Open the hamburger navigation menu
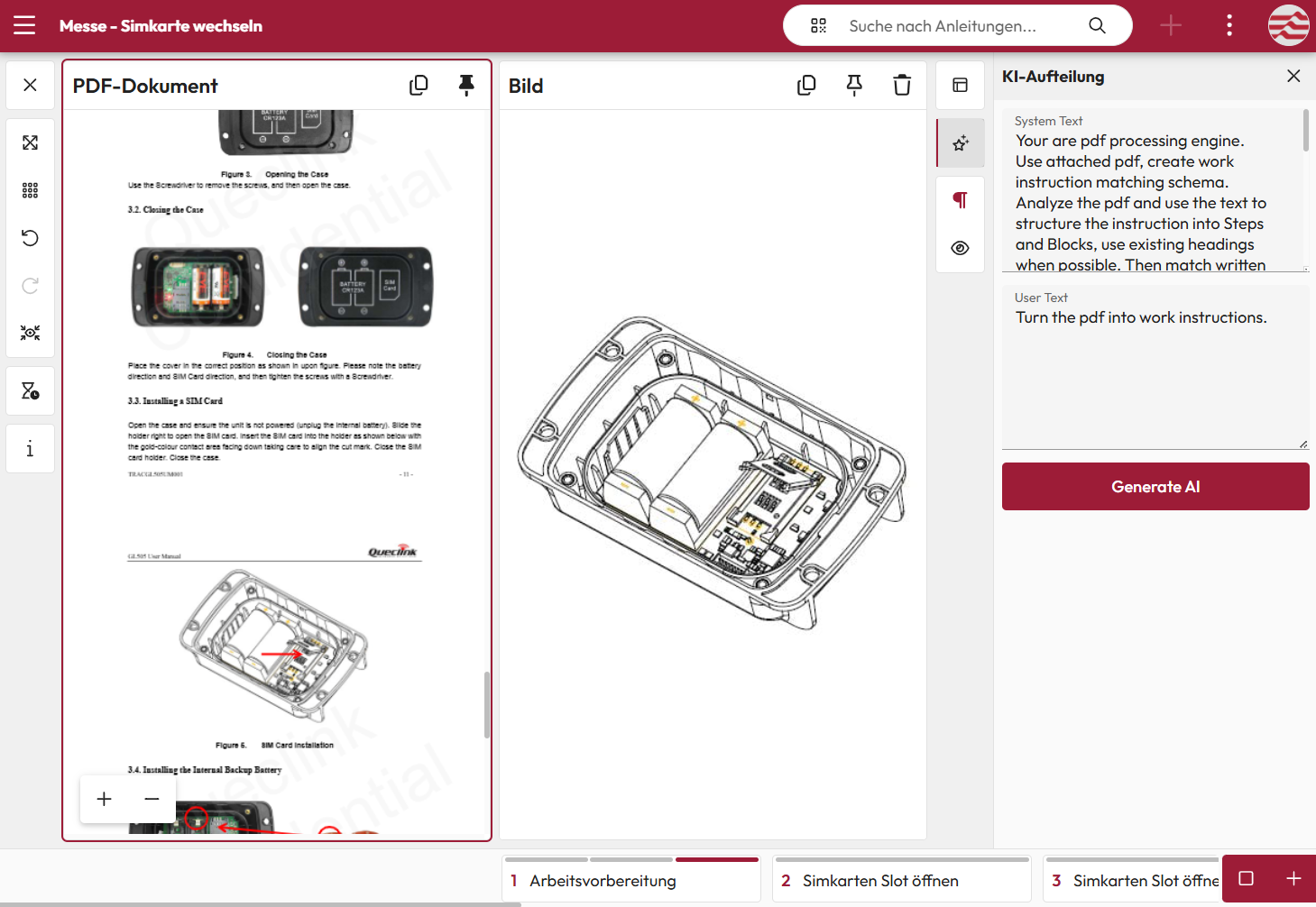The image size is (1316, 907). click(x=24, y=25)
